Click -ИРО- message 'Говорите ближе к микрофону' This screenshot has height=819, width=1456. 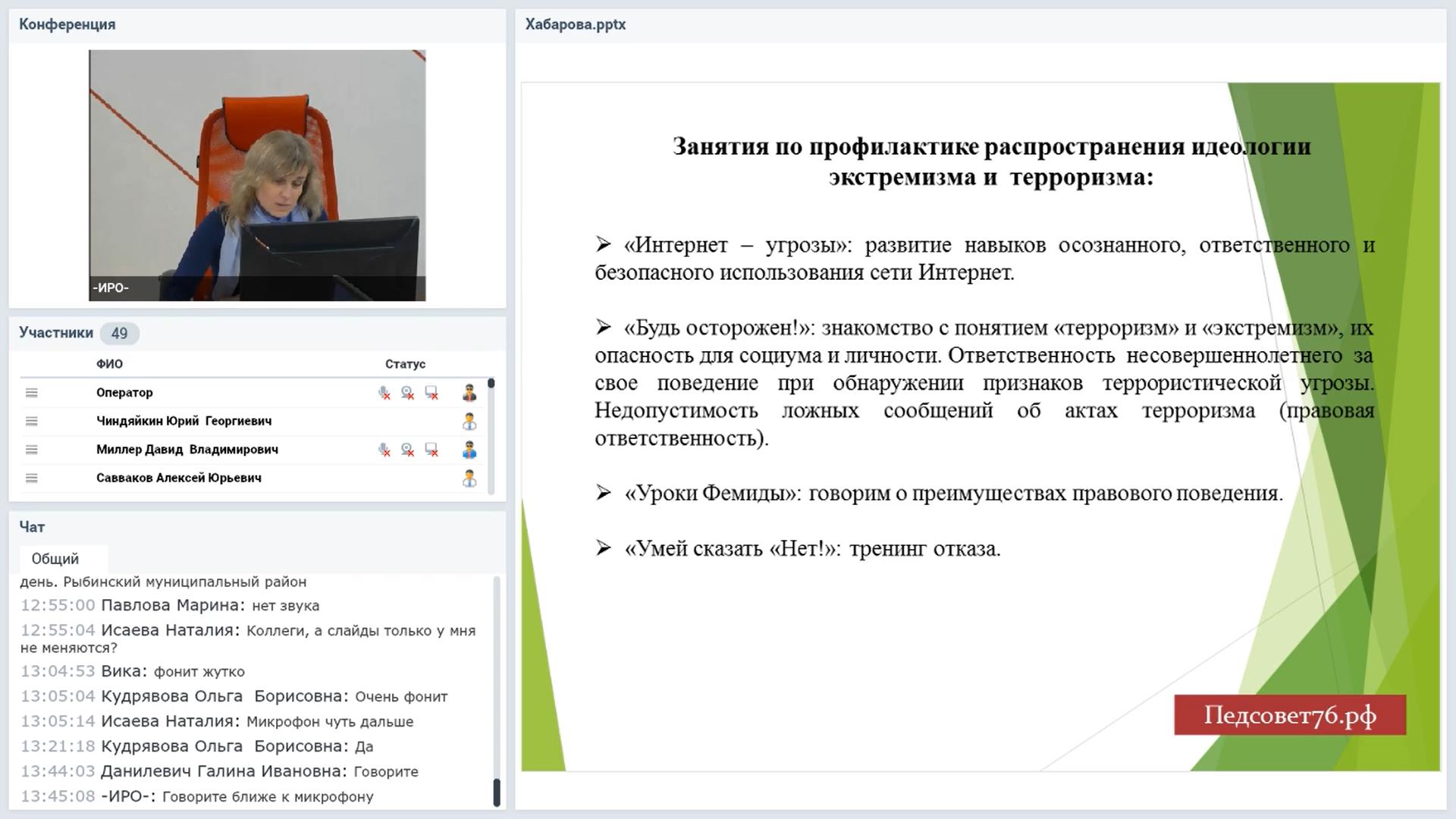(197, 797)
